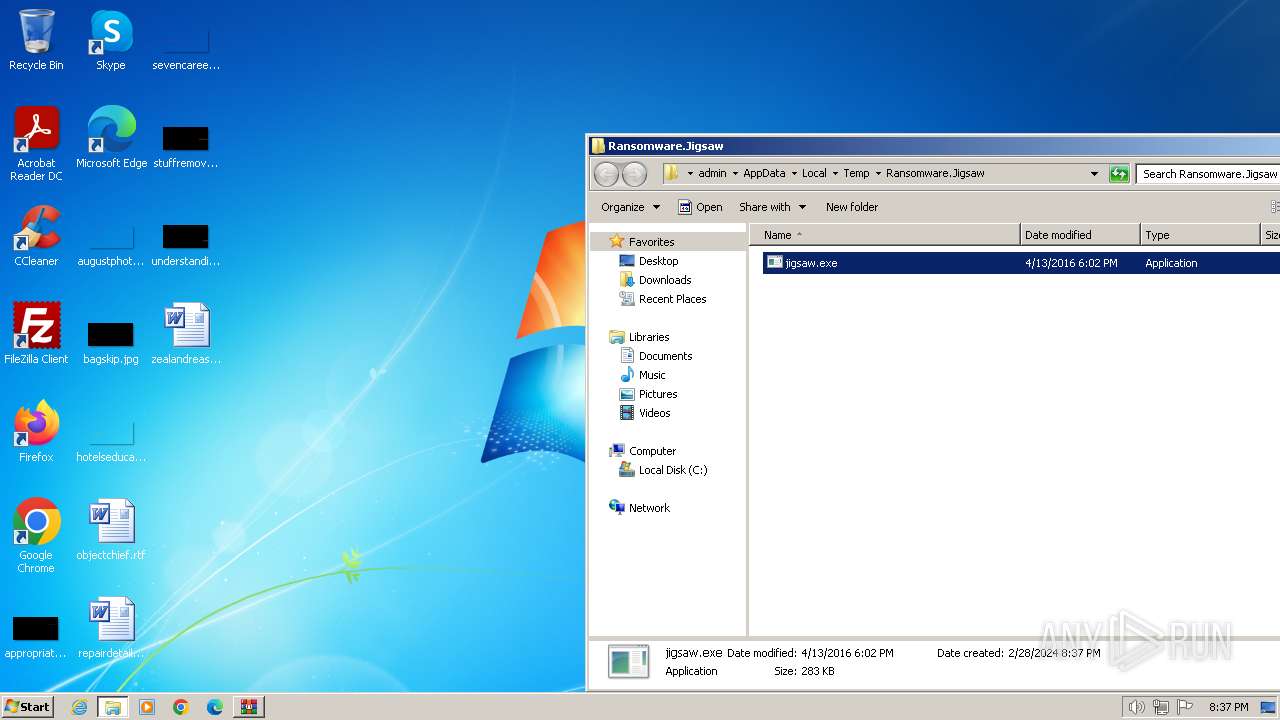
Task: Open CCleaner desktop shortcut
Action: [36, 236]
